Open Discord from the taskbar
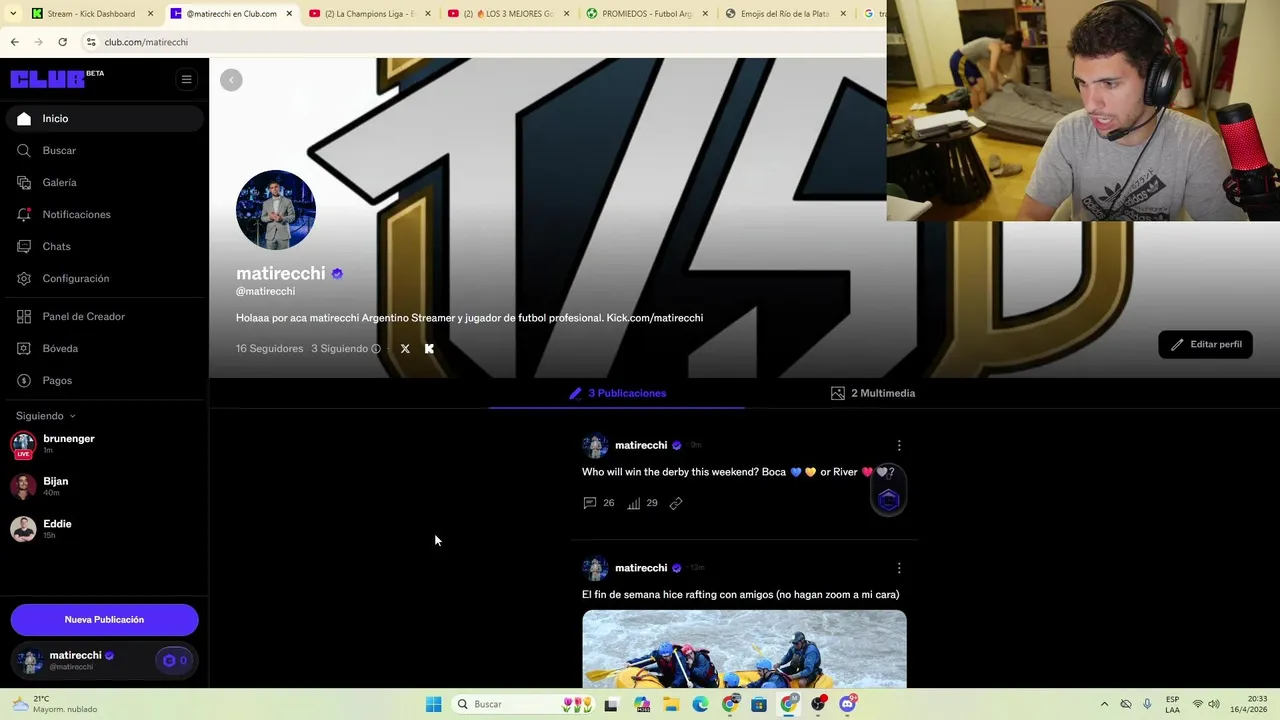The width and height of the screenshot is (1280, 720). [x=848, y=704]
